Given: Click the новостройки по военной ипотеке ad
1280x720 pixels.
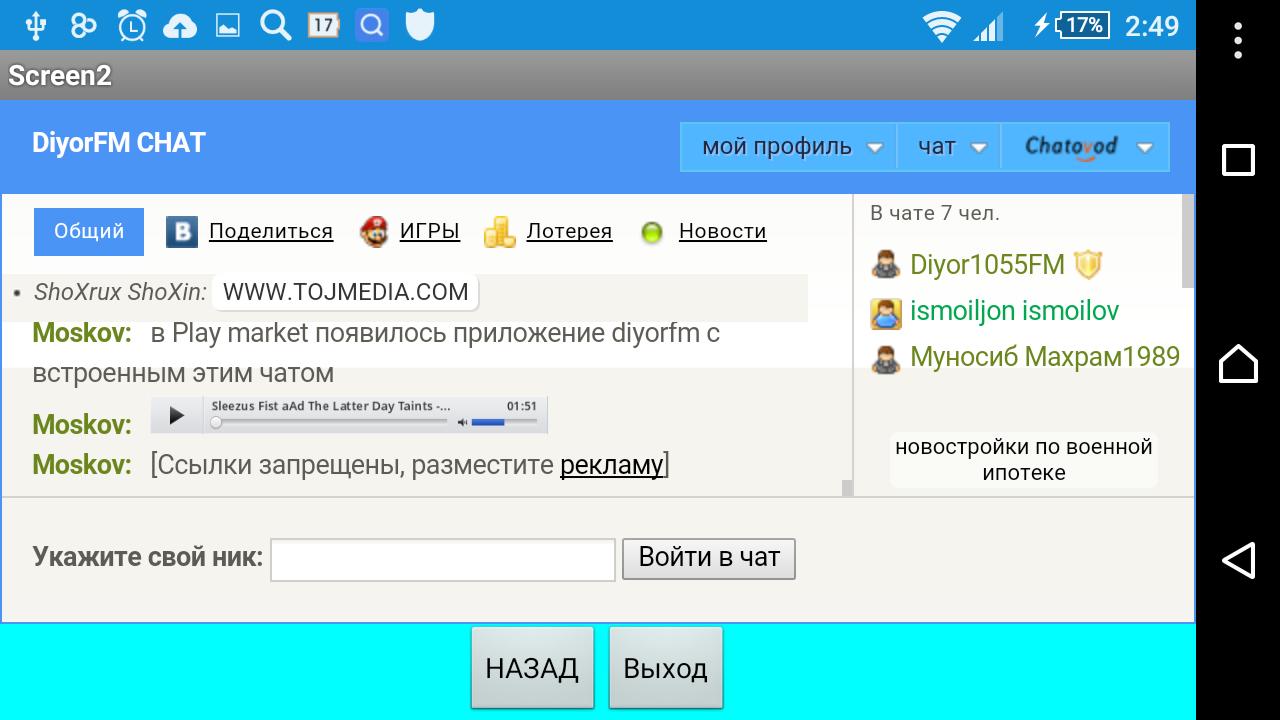Looking at the screenshot, I should pos(1024,460).
